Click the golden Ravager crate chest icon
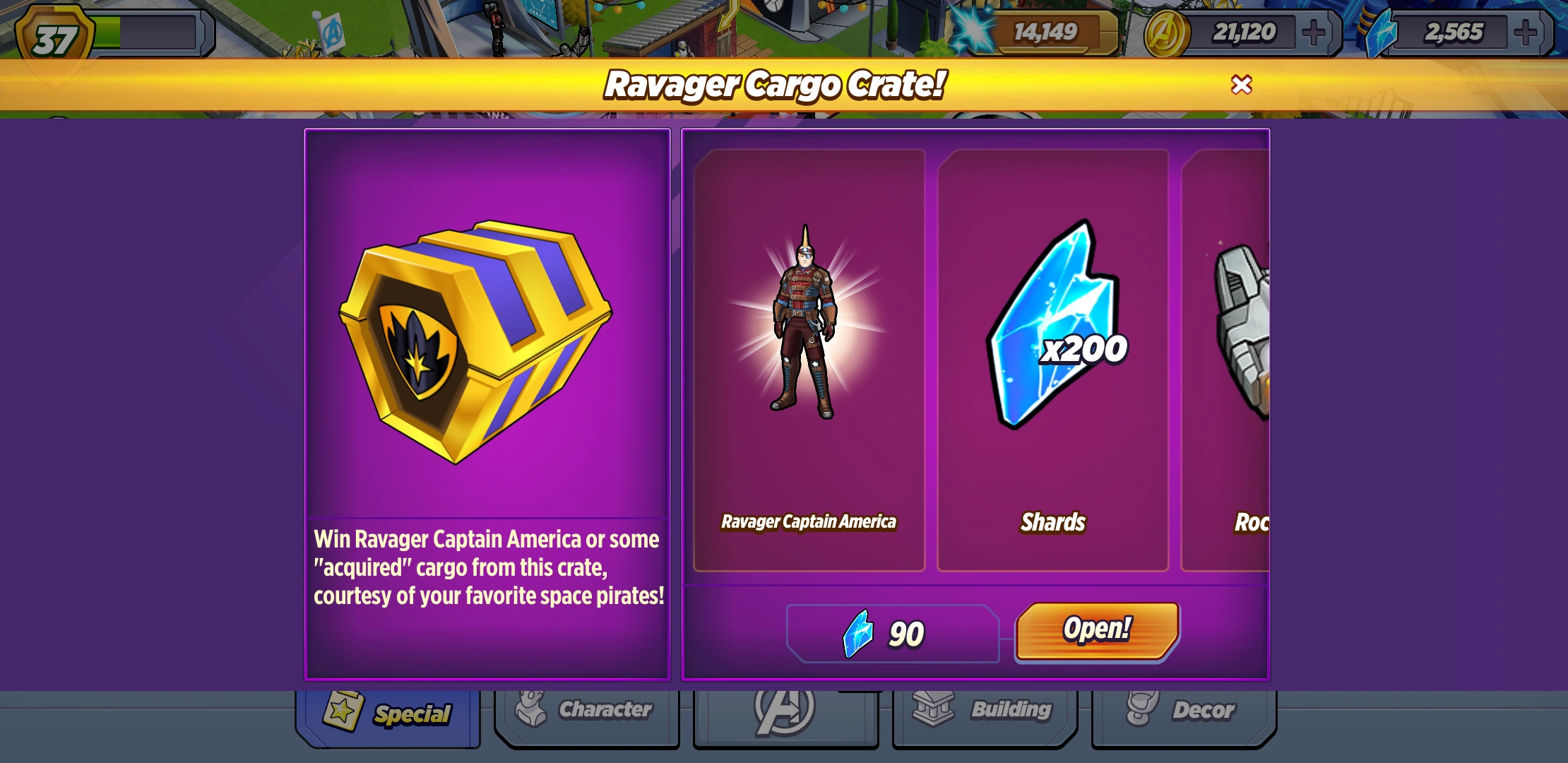 tap(475, 341)
